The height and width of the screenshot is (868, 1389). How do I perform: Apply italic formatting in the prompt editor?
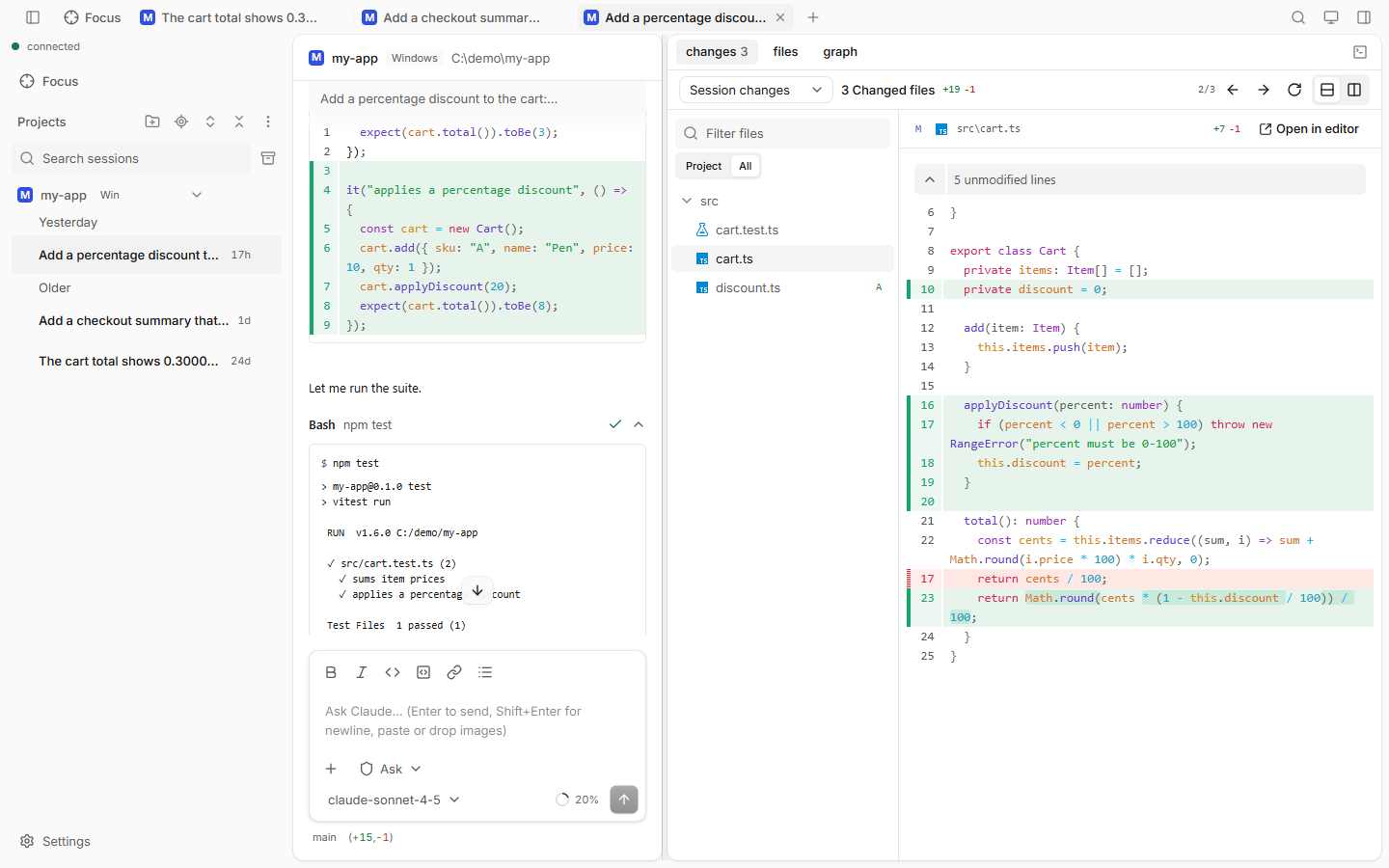click(x=362, y=672)
